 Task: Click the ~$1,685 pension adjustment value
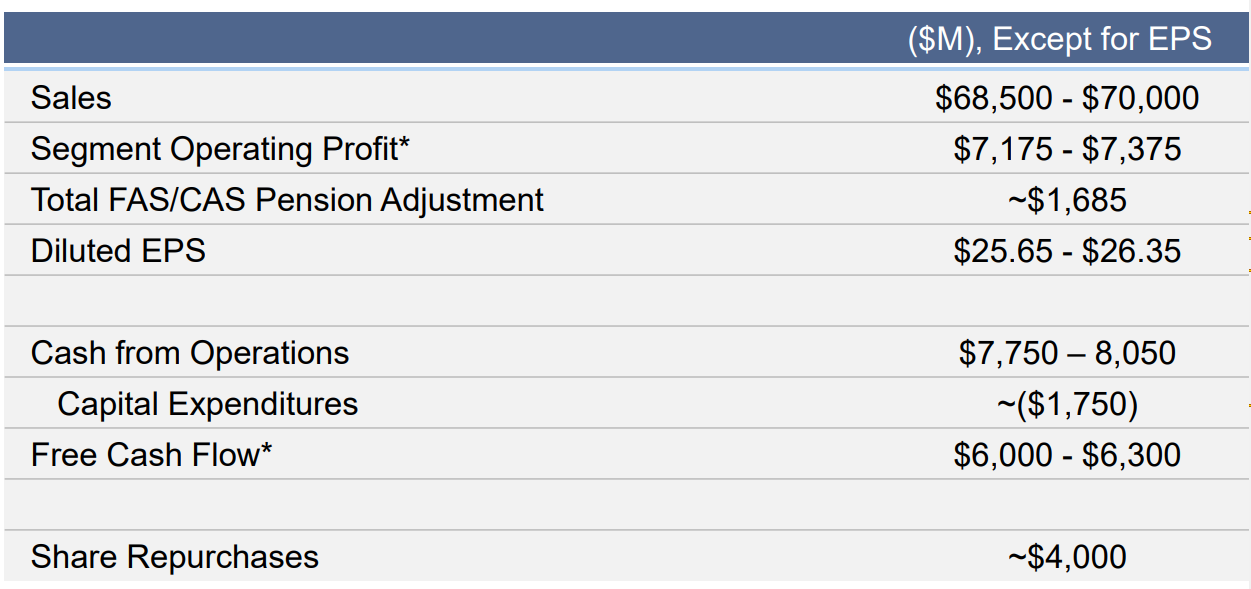pos(1067,200)
